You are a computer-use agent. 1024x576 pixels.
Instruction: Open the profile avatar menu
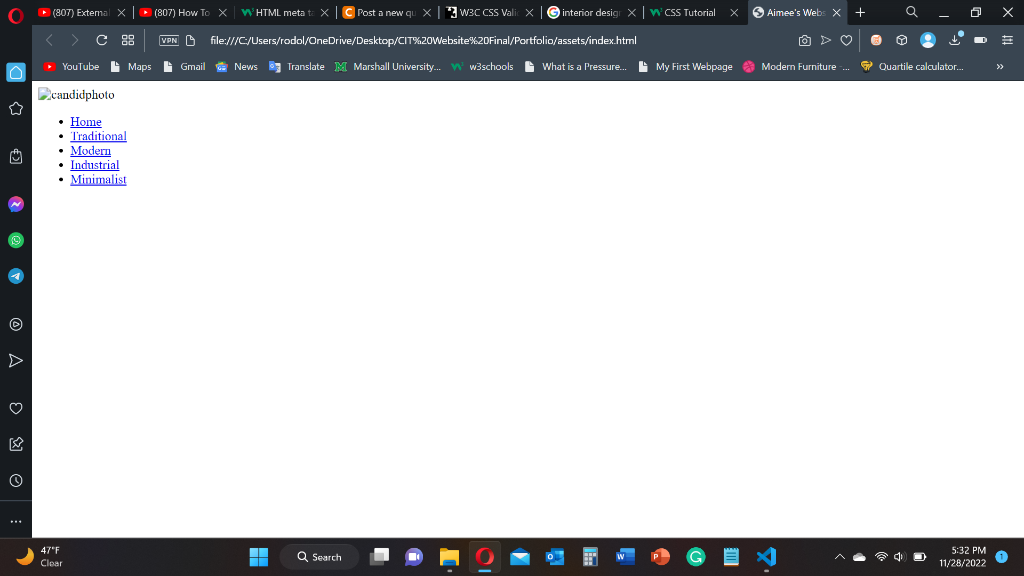point(927,40)
